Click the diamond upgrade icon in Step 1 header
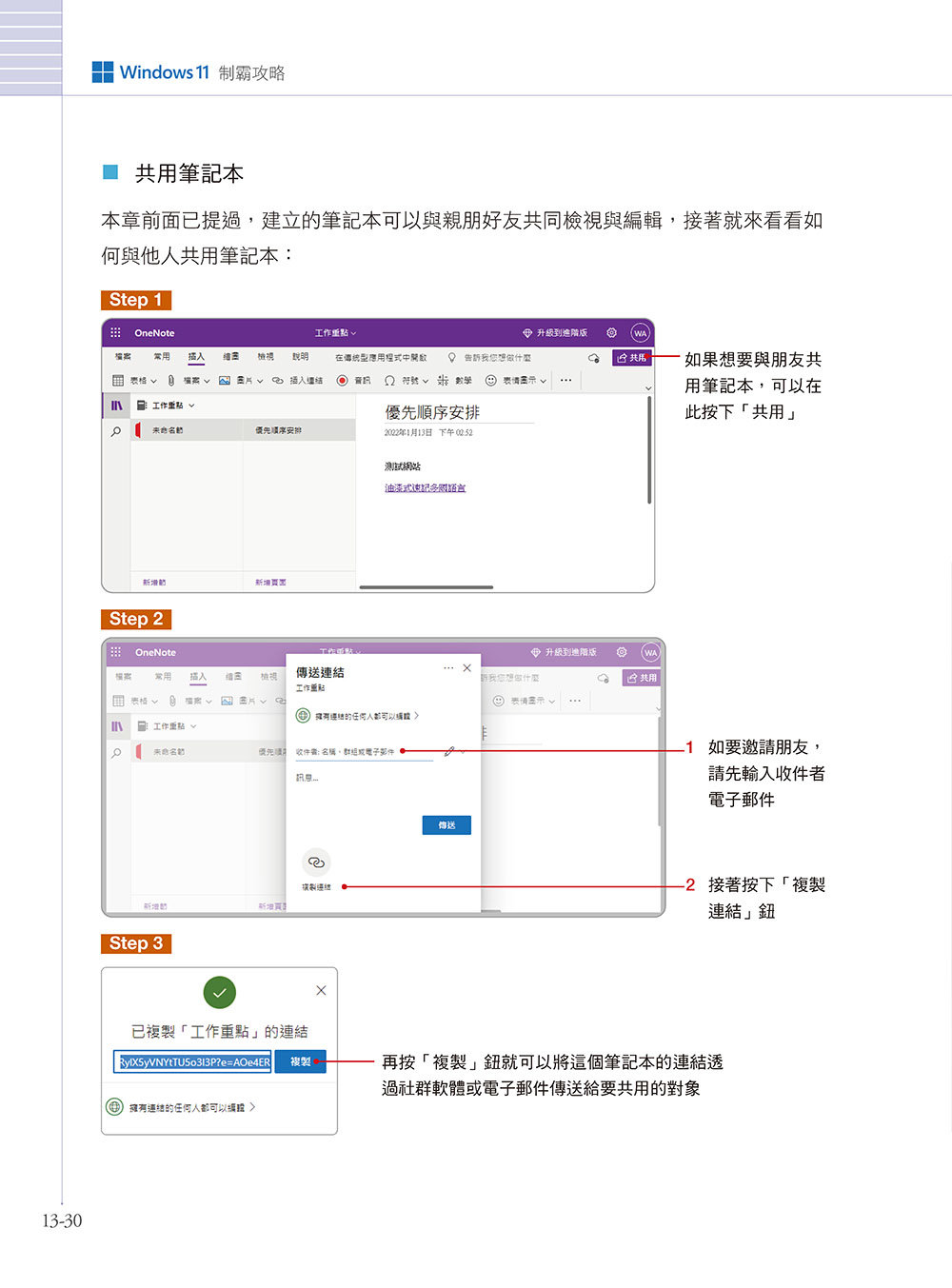 click(x=527, y=333)
